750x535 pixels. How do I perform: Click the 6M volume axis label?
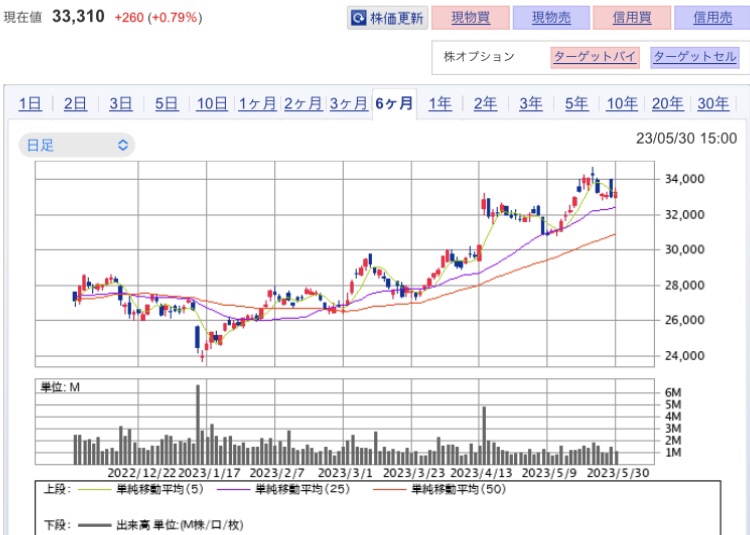tap(673, 393)
